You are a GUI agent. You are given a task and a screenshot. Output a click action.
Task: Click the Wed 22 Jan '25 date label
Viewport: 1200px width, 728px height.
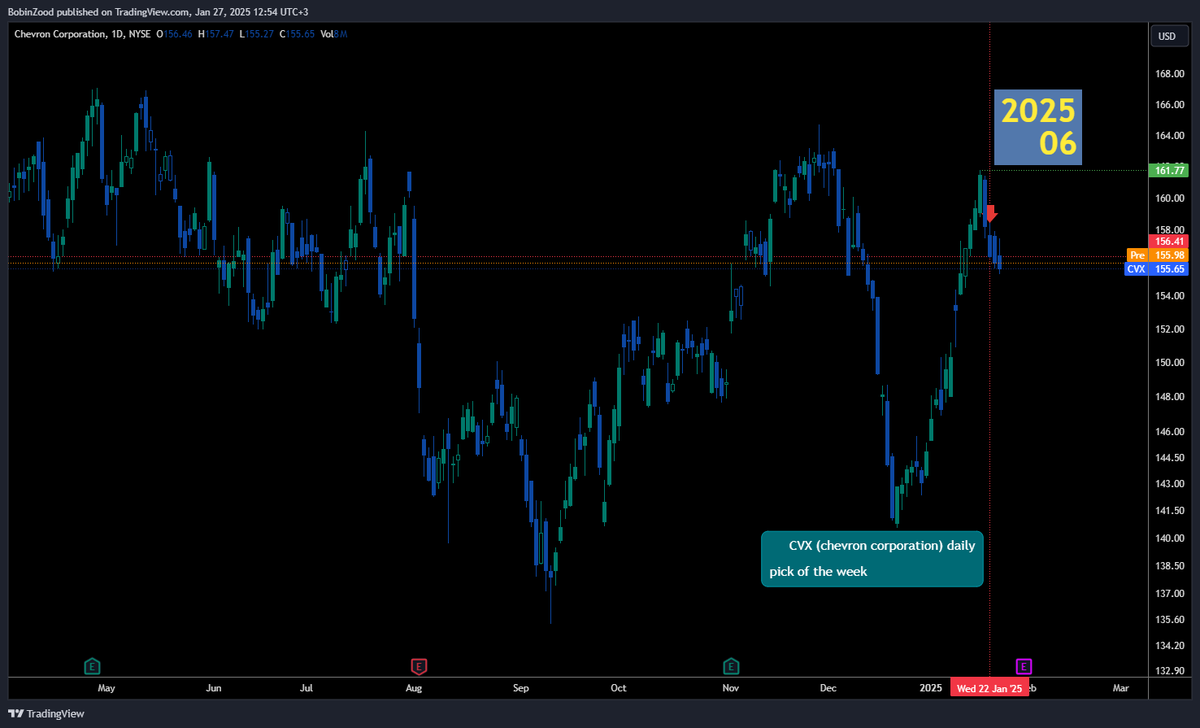point(990,689)
